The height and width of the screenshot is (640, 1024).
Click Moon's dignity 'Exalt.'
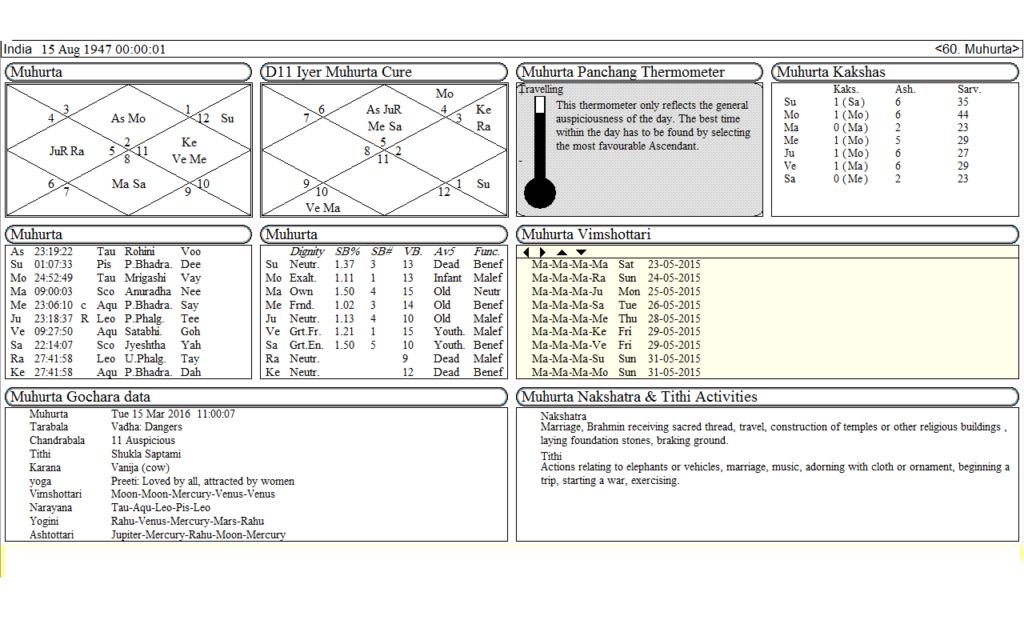point(303,278)
